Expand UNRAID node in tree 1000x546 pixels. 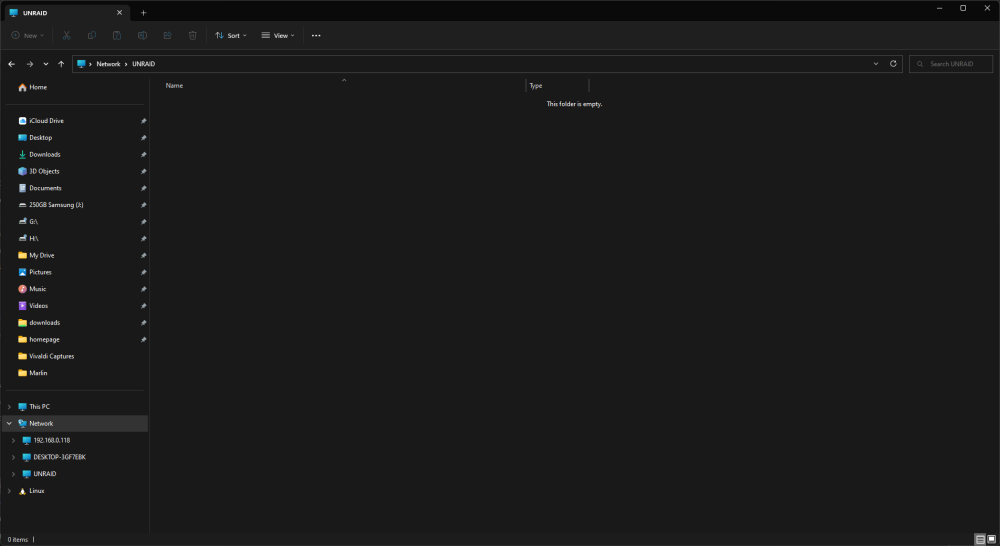(13, 474)
